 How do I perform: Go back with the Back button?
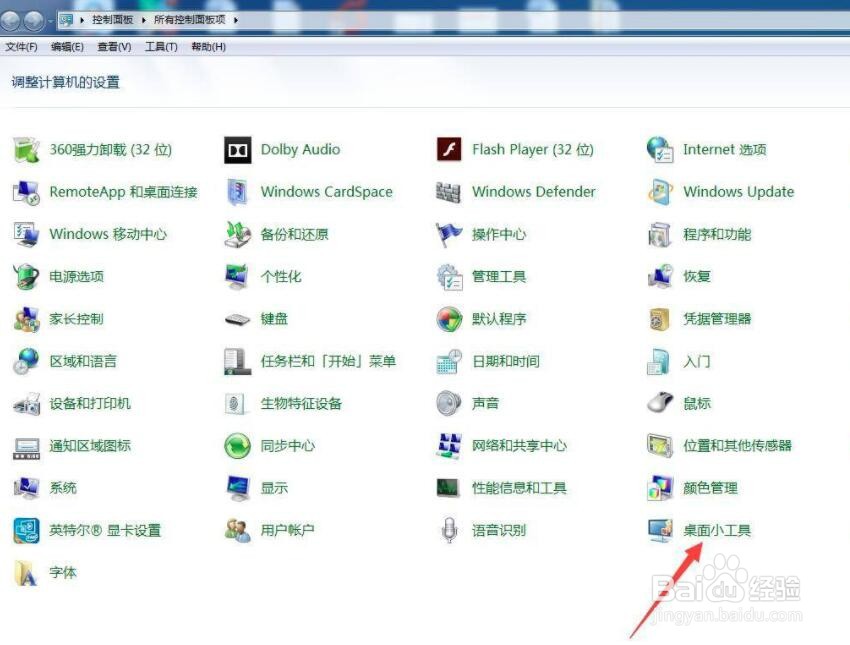pyautogui.click(x=10, y=21)
